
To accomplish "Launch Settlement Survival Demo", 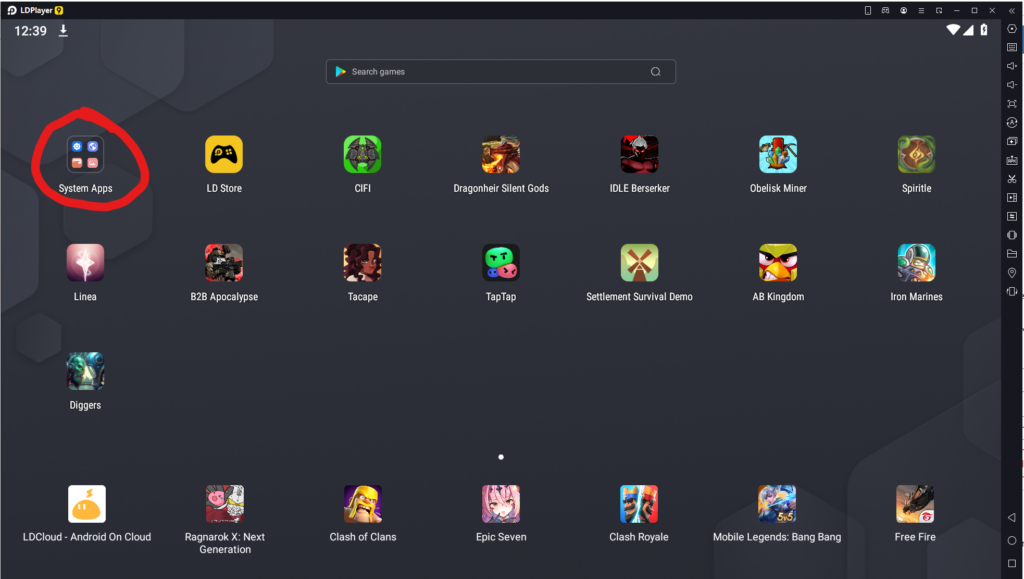I will [x=639, y=263].
